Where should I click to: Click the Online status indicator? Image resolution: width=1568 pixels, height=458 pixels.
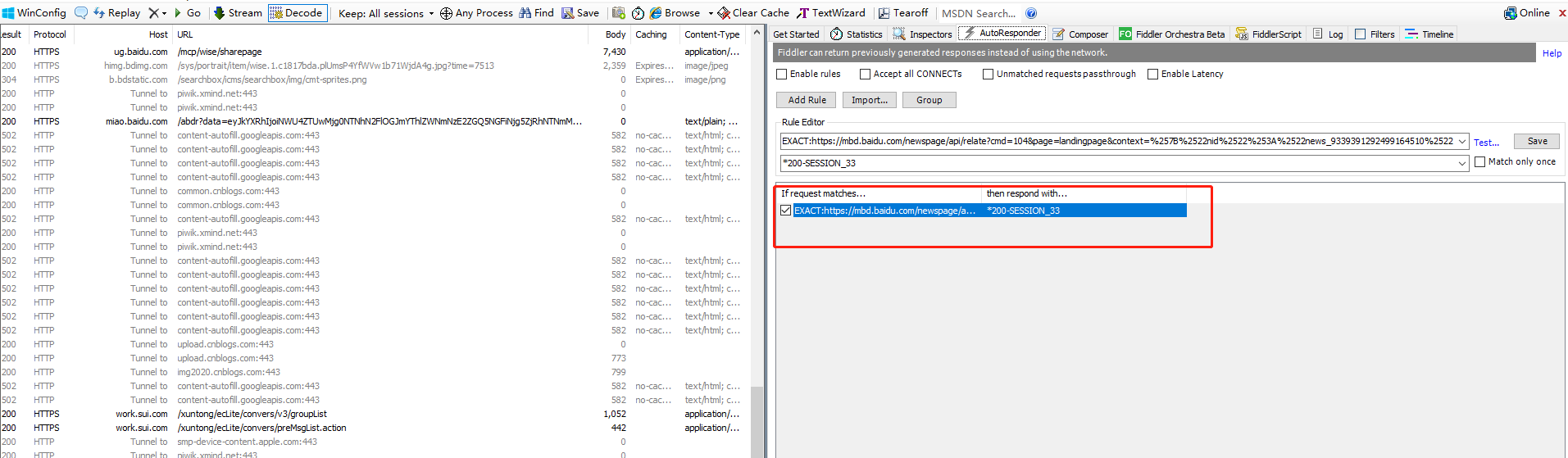click(x=1527, y=13)
